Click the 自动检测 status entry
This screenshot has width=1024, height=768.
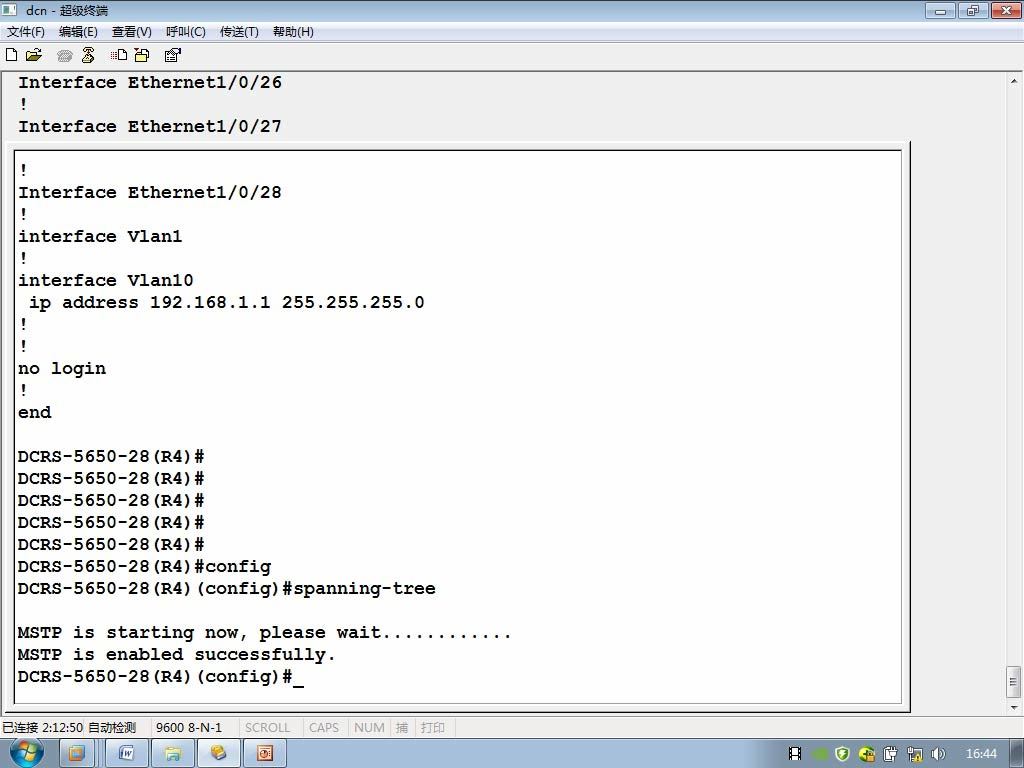coord(112,728)
